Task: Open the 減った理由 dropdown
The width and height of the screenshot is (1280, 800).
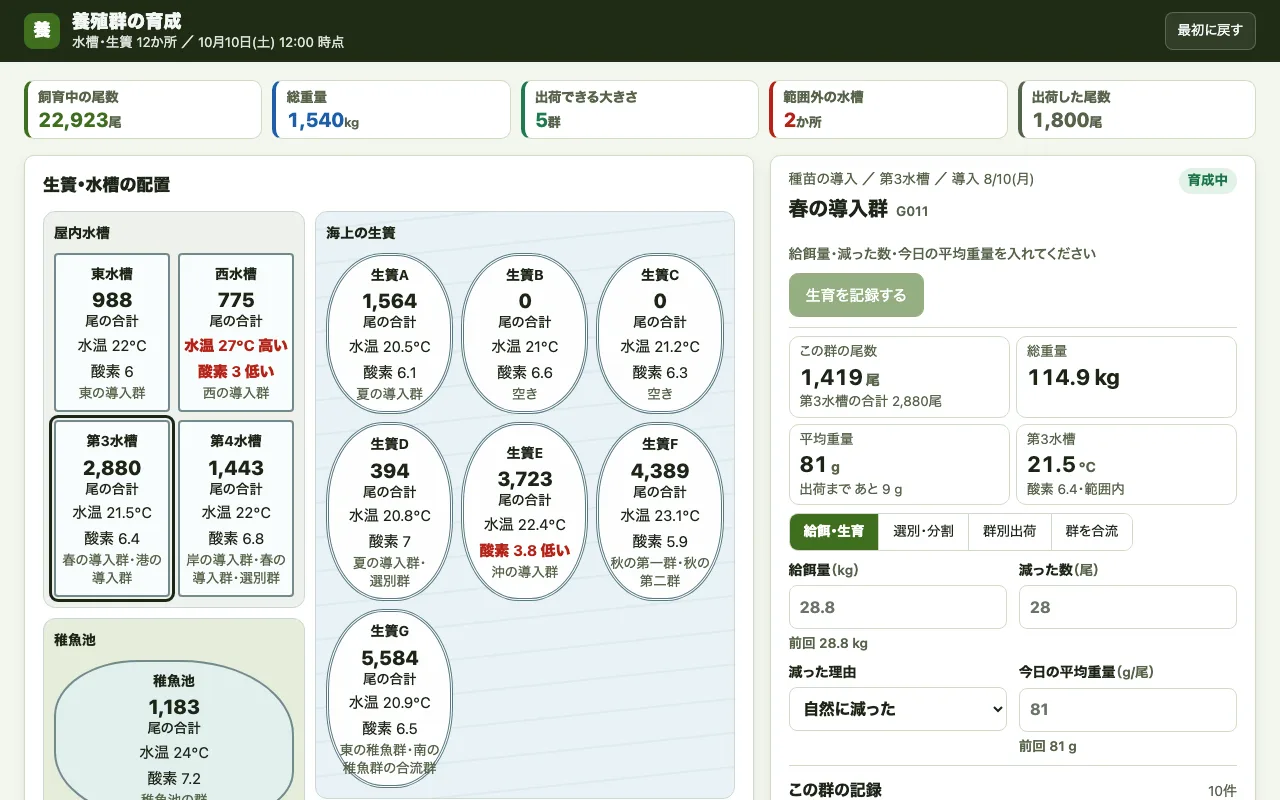Action: click(x=898, y=709)
